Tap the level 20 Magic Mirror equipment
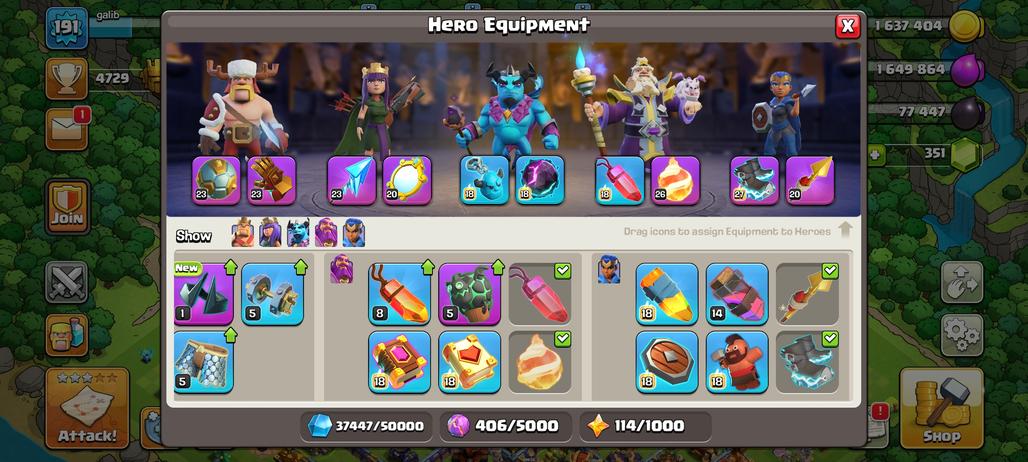1028x462 pixels. coord(407,180)
